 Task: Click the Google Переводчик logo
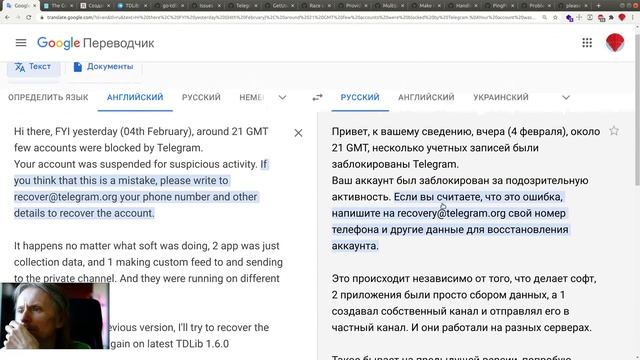click(x=96, y=43)
